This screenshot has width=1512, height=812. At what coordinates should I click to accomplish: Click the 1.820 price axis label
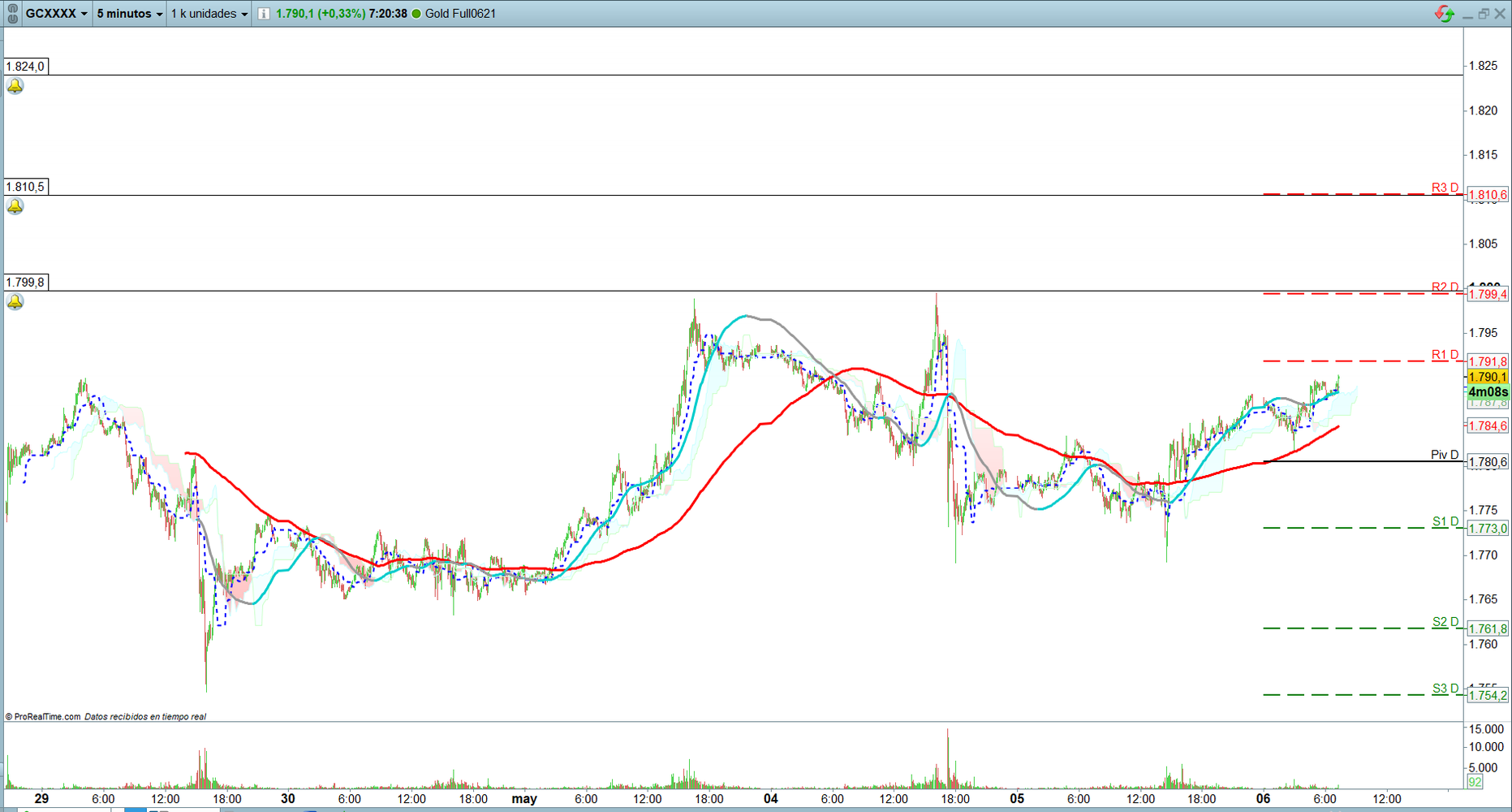coord(1484,110)
